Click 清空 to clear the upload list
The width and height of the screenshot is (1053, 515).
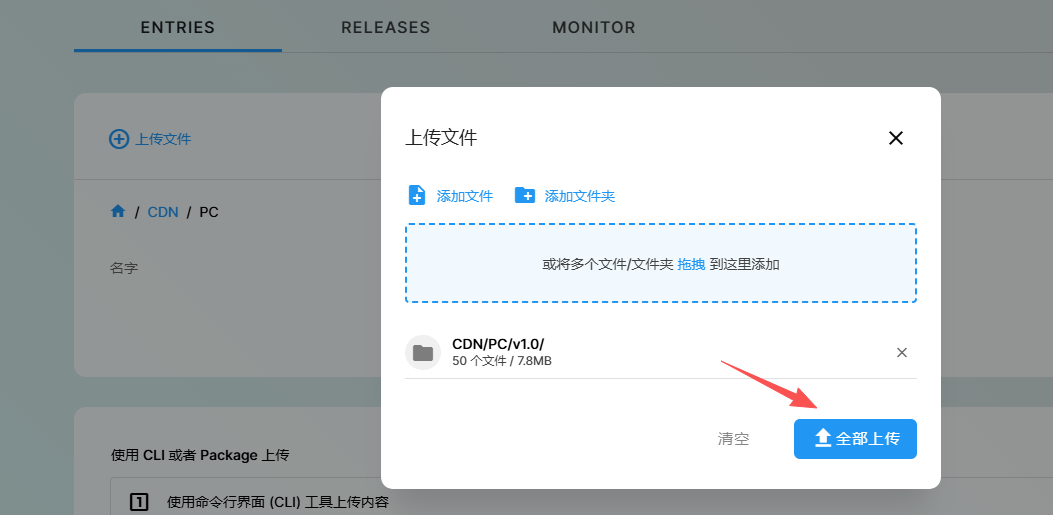coord(733,439)
